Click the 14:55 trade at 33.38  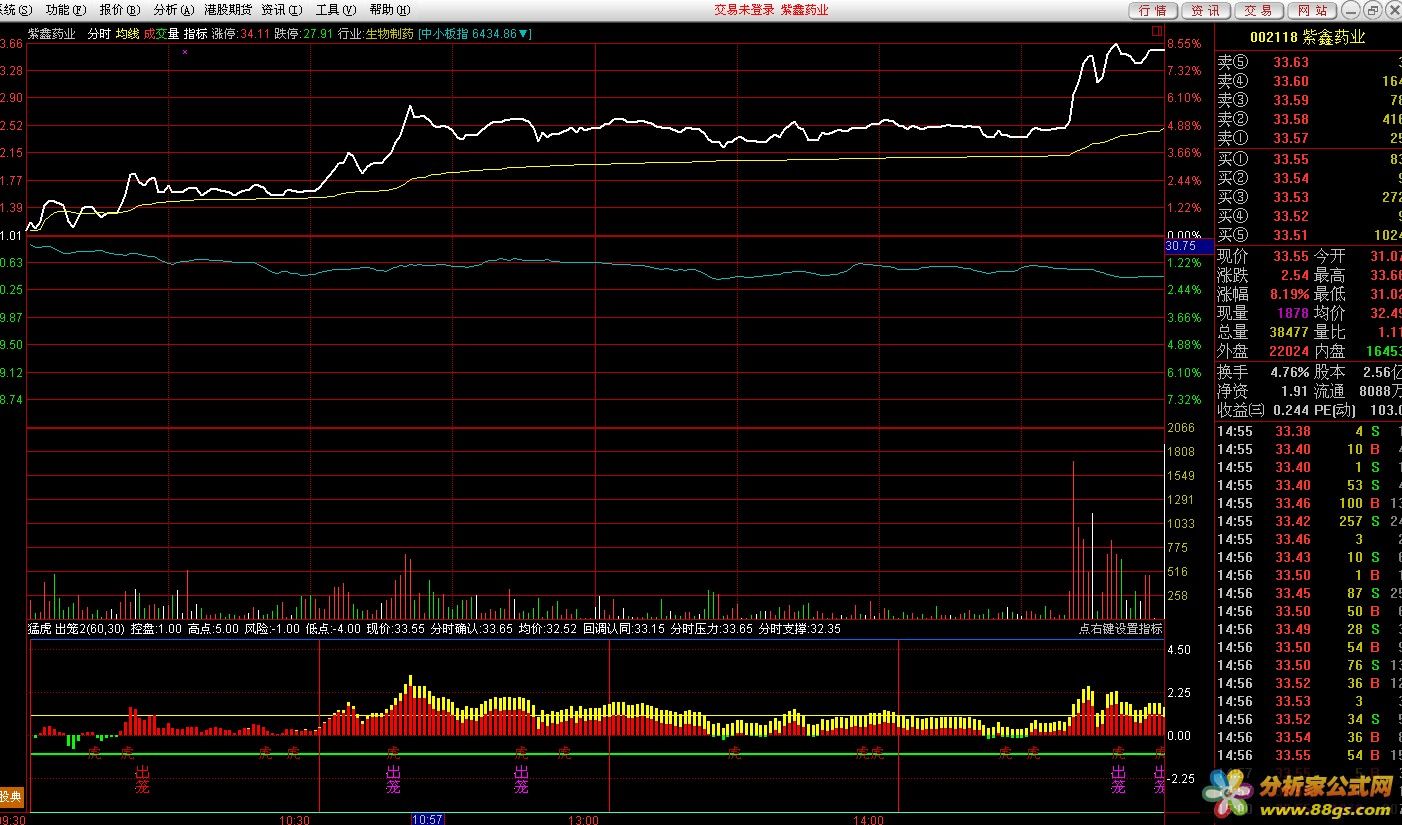[1308, 431]
